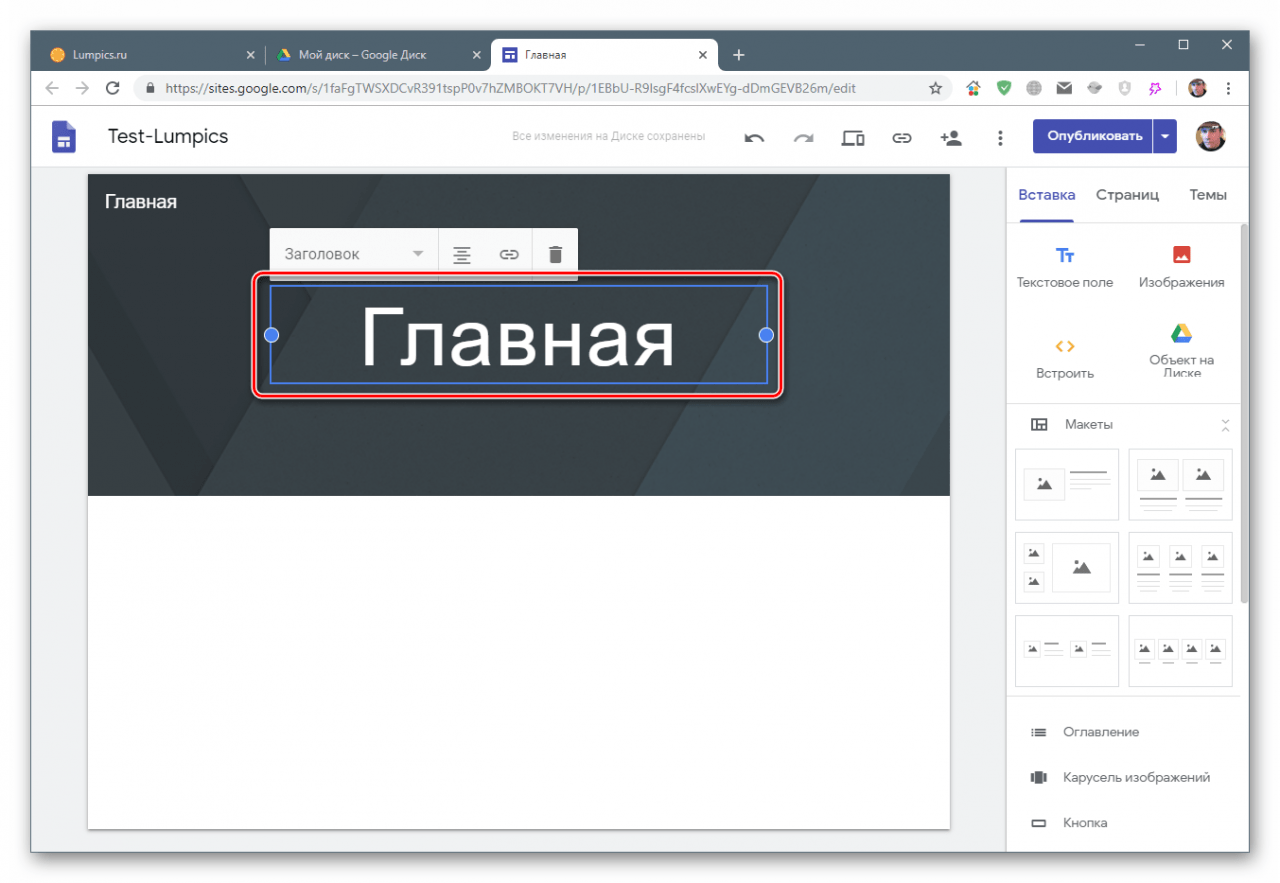Viewport: 1280px width, 883px height.
Task: Insert link from heading toolbar
Action: click(509, 254)
